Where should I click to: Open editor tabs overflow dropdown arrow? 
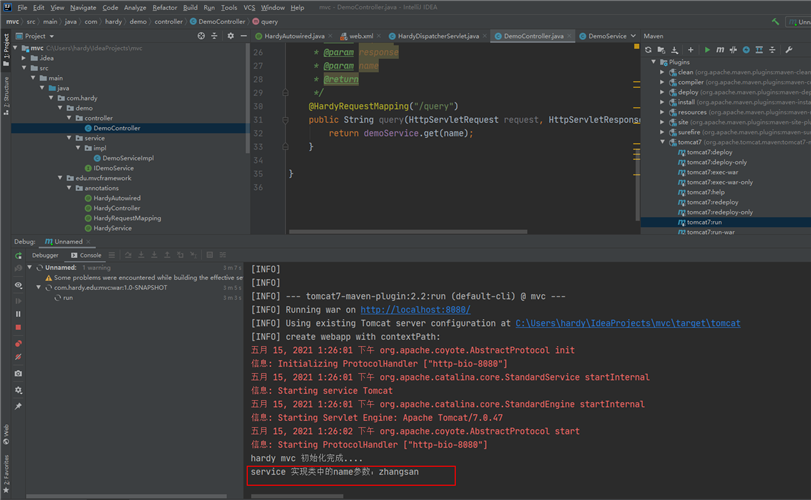[633, 36]
